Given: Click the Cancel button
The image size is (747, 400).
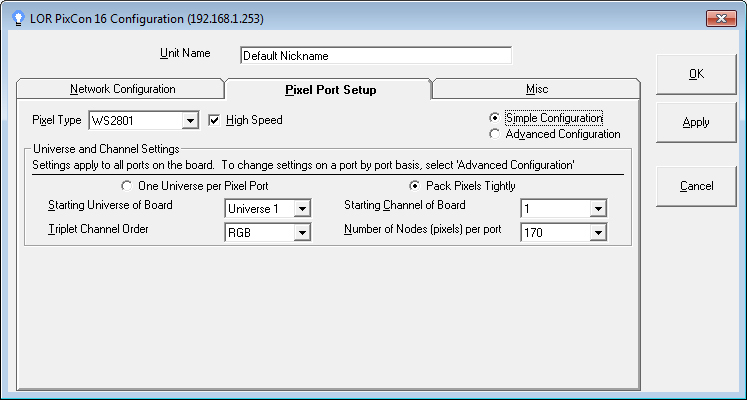Looking at the screenshot, I should click(x=695, y=186).
